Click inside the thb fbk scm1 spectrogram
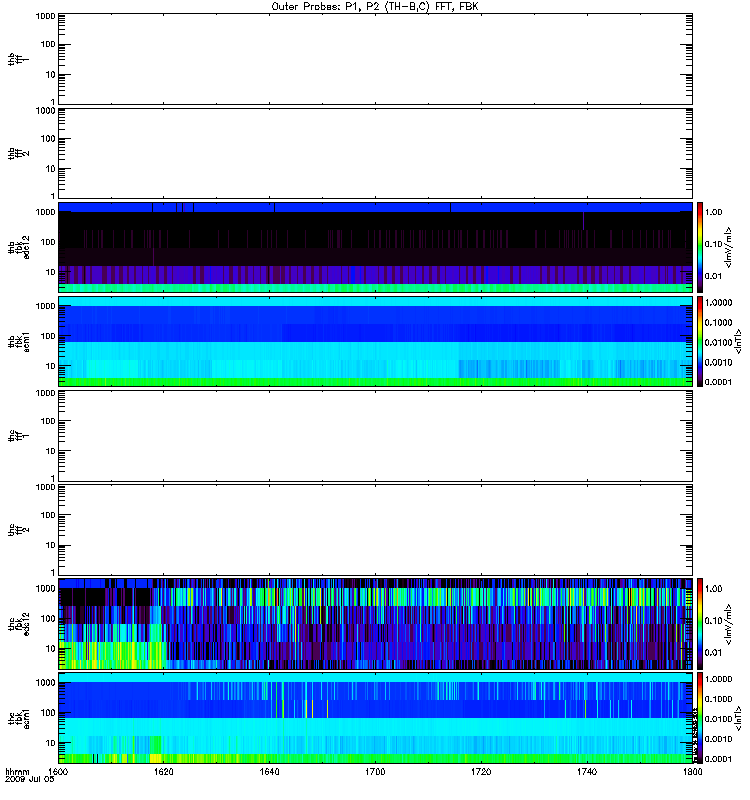 tap(375, 341)
